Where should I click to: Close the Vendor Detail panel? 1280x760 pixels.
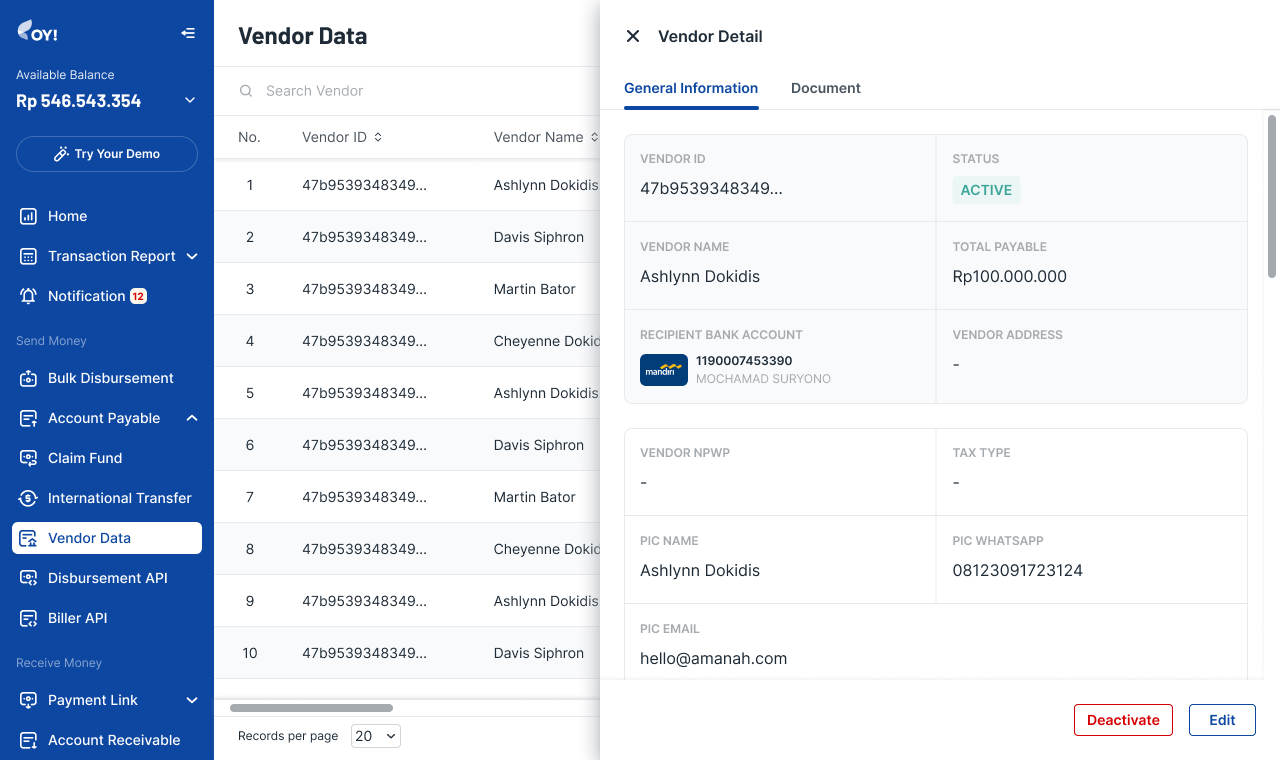[x=633, y=36]
